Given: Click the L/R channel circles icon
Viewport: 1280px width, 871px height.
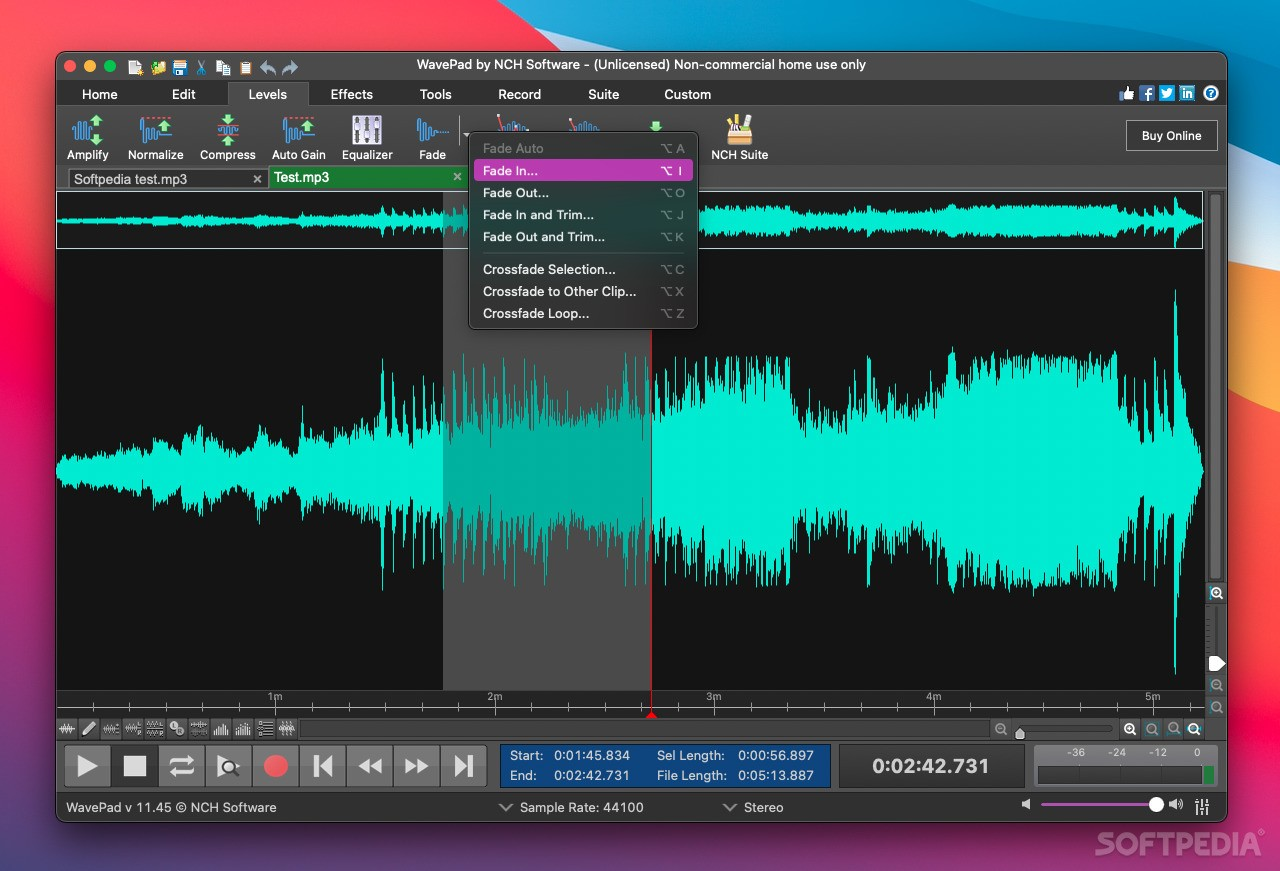Looking at the screenshot, I should 177,729.
